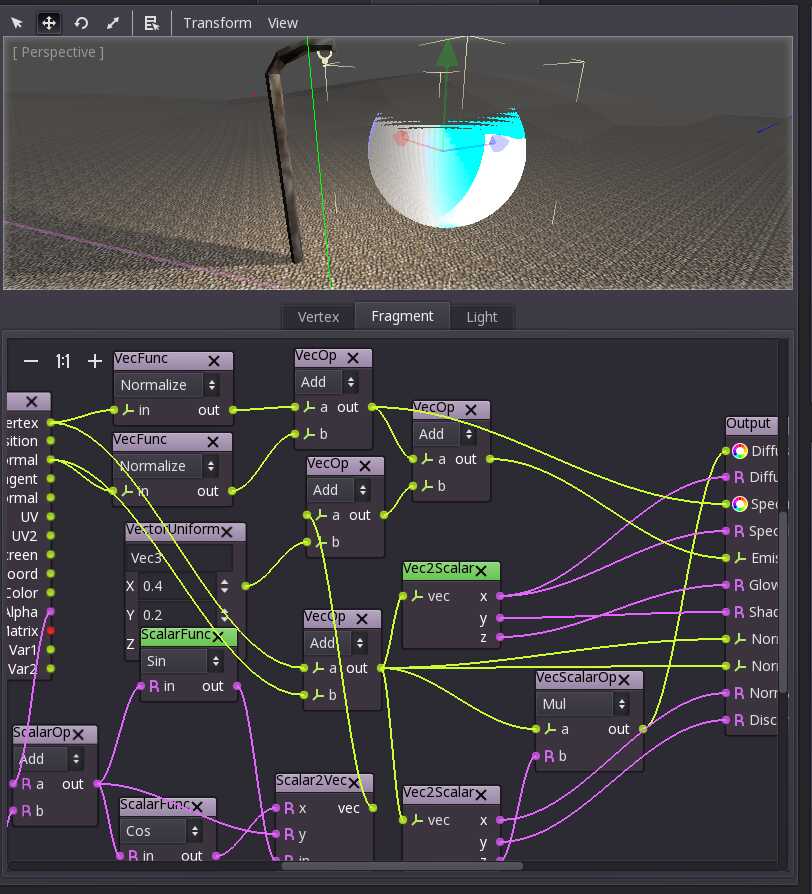This screenshot has width=812, height=894.
Task: Activate the Rotate mode tool
Action: point(81,23)
